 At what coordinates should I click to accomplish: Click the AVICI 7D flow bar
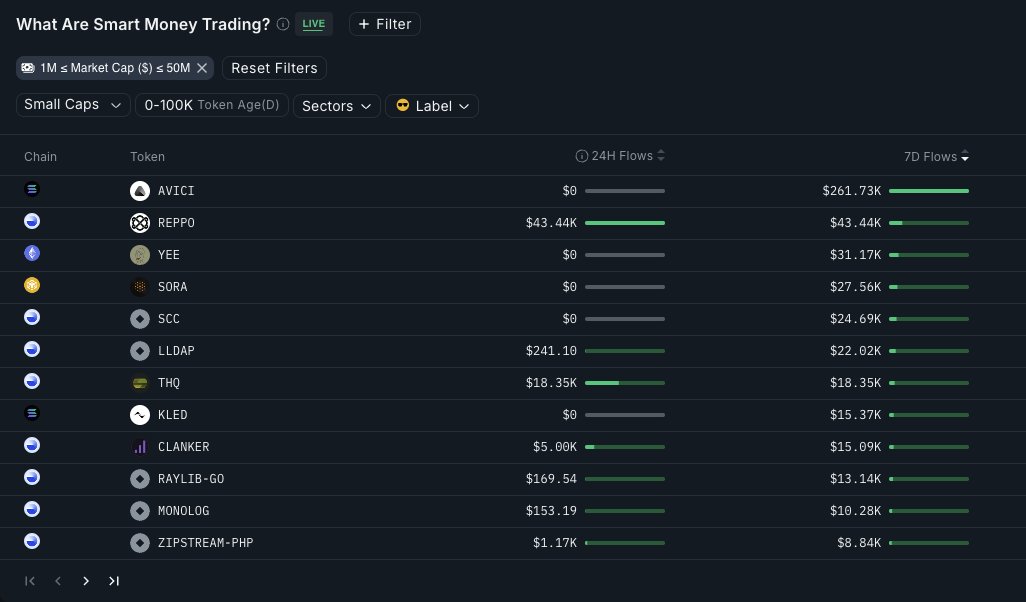click(x=929, y=191)
